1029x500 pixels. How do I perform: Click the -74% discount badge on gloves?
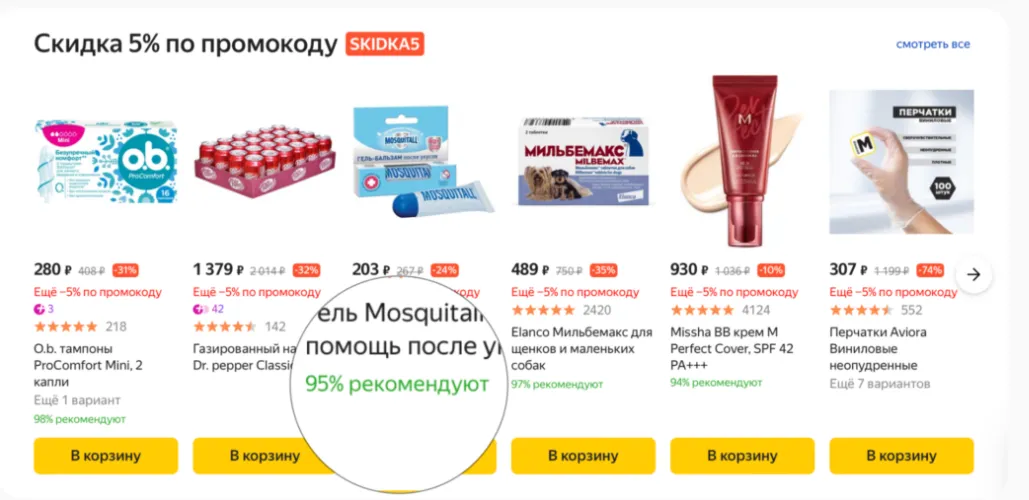930,270
